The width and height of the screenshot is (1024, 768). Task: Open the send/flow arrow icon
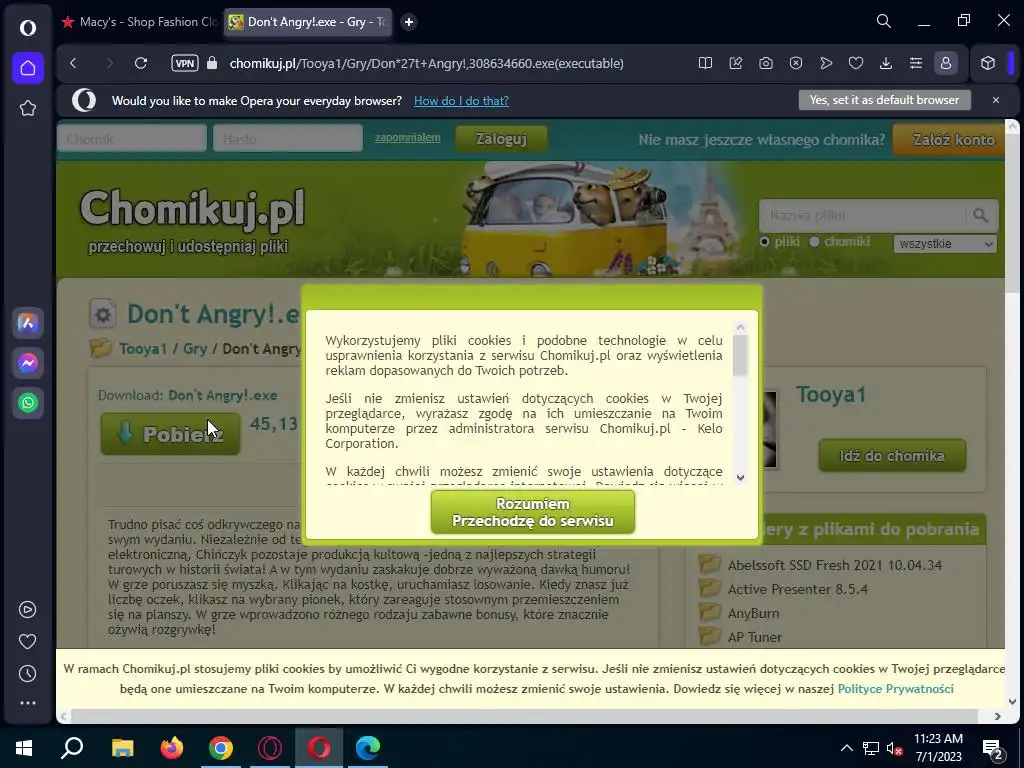[x=826, y=63]
